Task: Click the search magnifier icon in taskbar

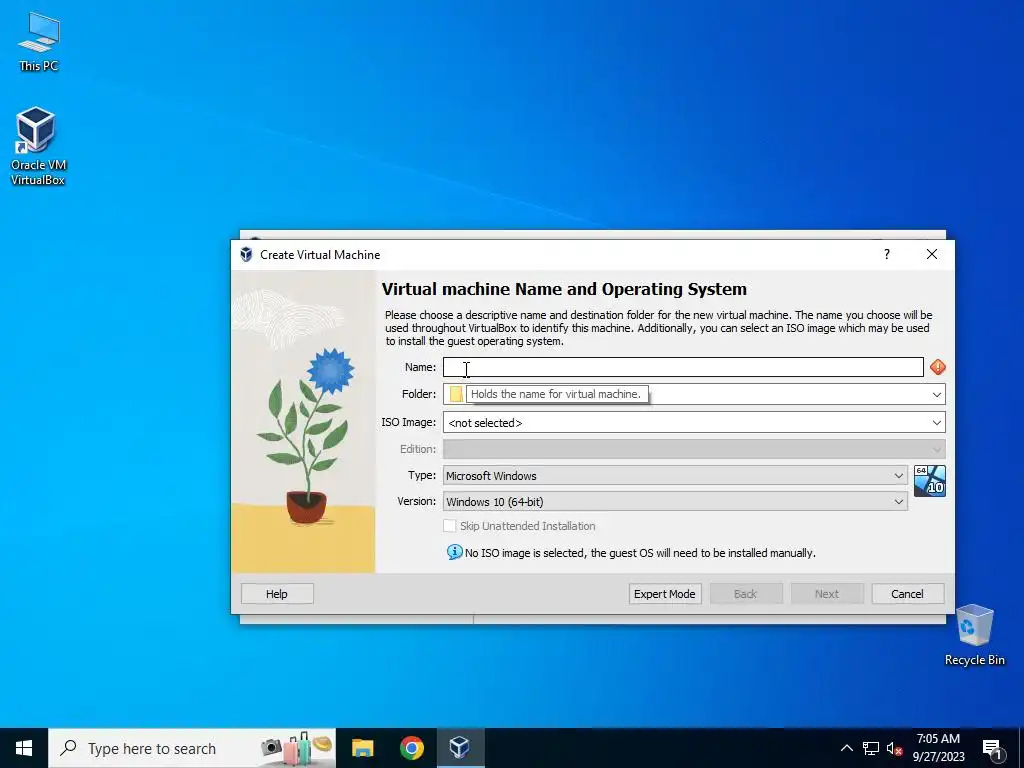Action: (68, 748)
